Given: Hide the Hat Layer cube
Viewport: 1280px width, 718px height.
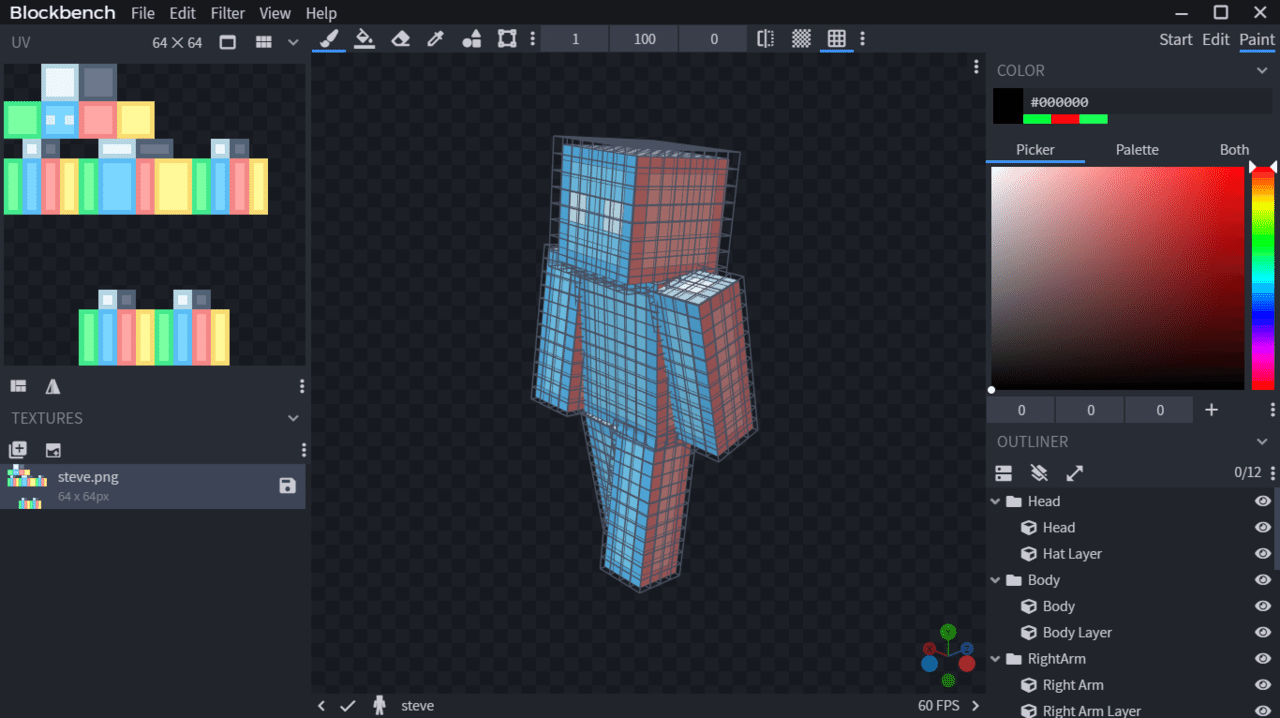Looking at the screenshot, I should click(x=1263, y=554).
